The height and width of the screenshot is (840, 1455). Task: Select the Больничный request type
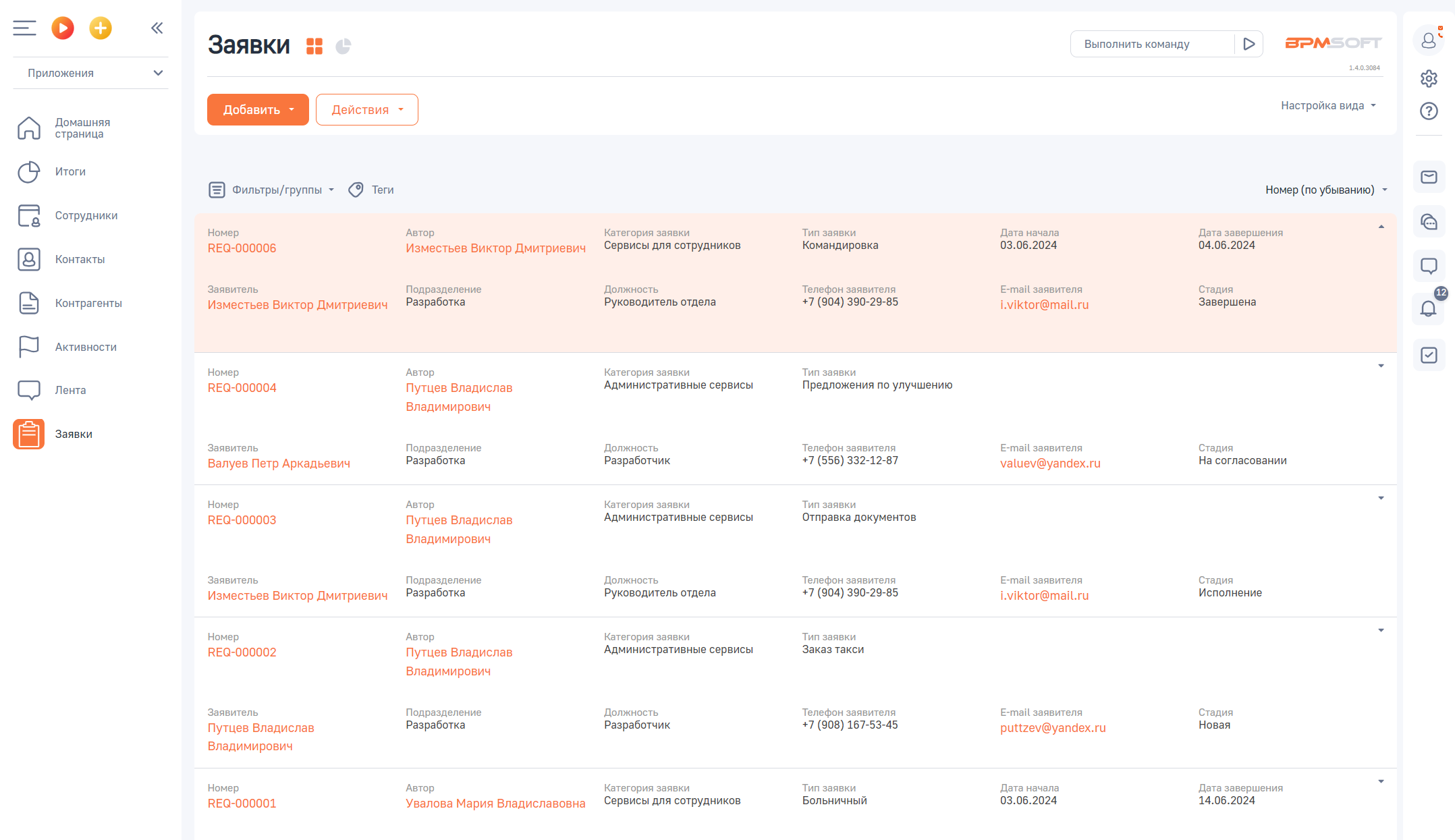pos(834,801)
